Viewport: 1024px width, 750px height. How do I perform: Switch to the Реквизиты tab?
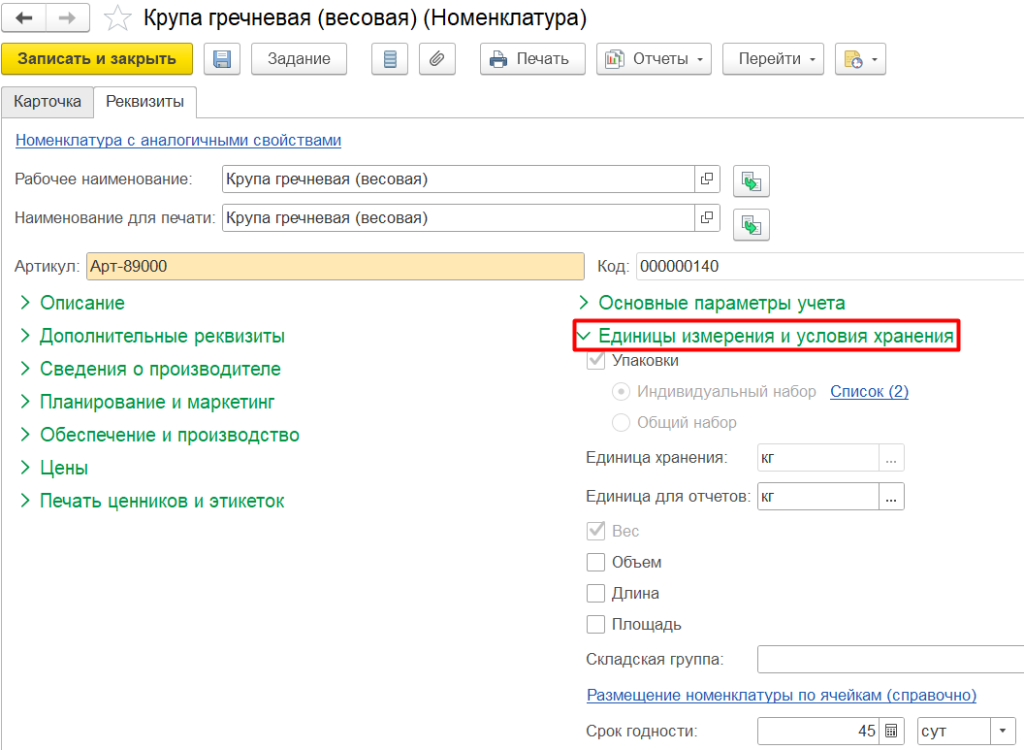[x=145, y=102]
